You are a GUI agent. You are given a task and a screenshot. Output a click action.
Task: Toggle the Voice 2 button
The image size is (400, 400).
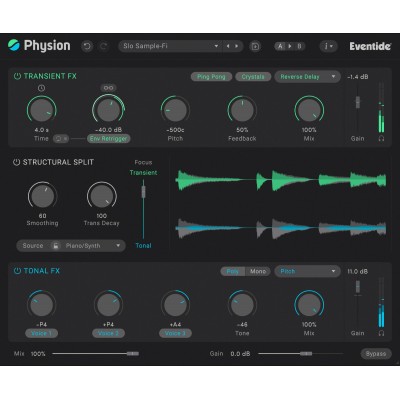(108, 333)
